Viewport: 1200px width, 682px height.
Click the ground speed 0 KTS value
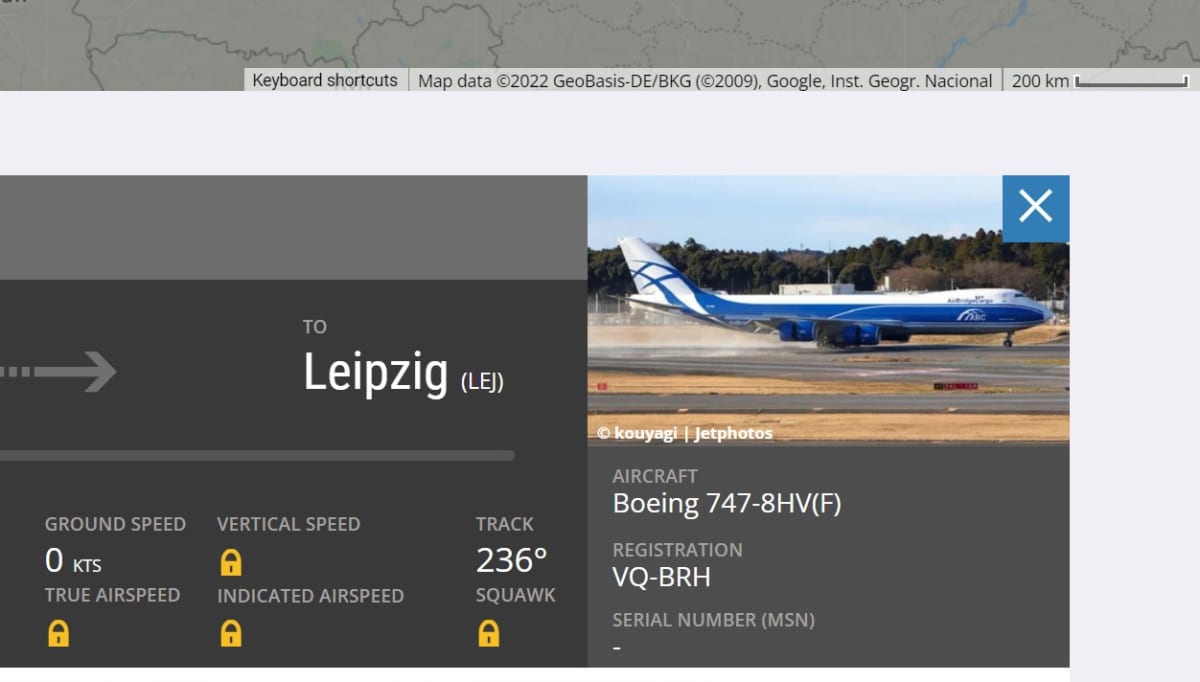pyautogui.click(x=72, y=562)
